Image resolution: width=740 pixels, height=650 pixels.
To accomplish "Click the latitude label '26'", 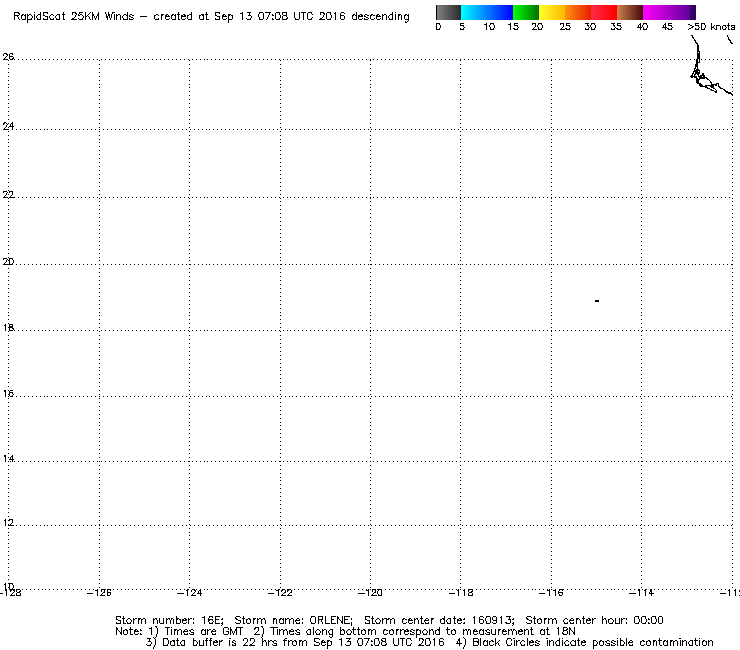I will tap(8, 57).
